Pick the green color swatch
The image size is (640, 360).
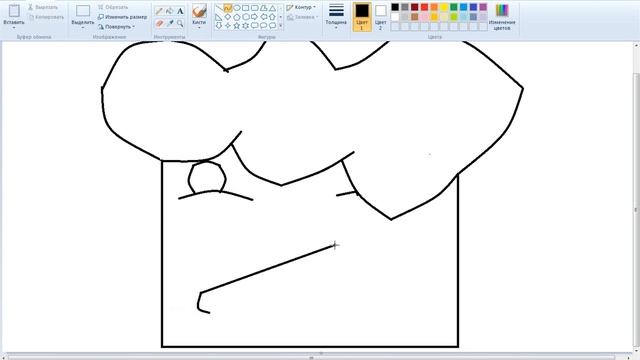(454, 7)
